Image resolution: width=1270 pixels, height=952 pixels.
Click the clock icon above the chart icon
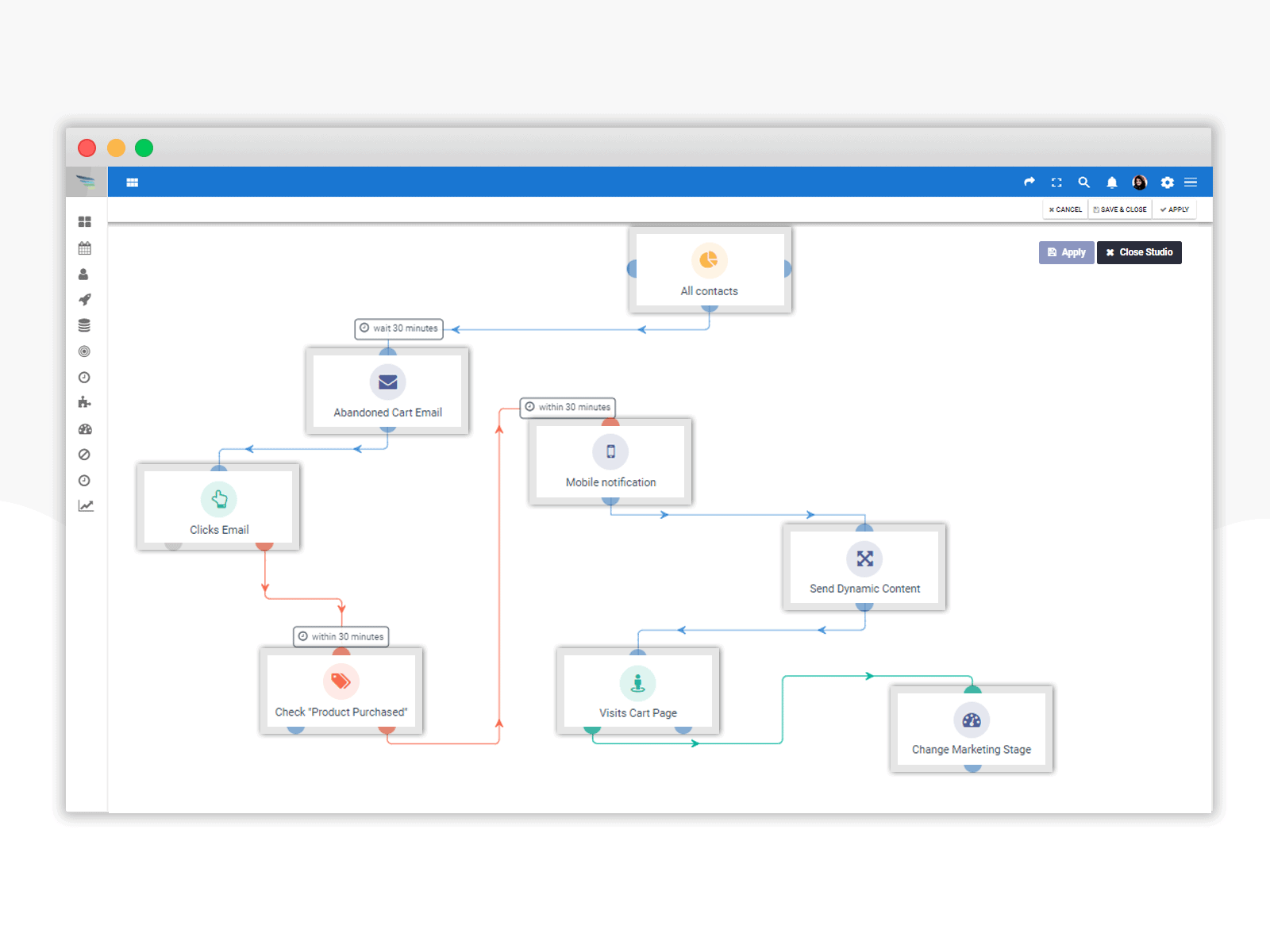click(x=84, y=481)
